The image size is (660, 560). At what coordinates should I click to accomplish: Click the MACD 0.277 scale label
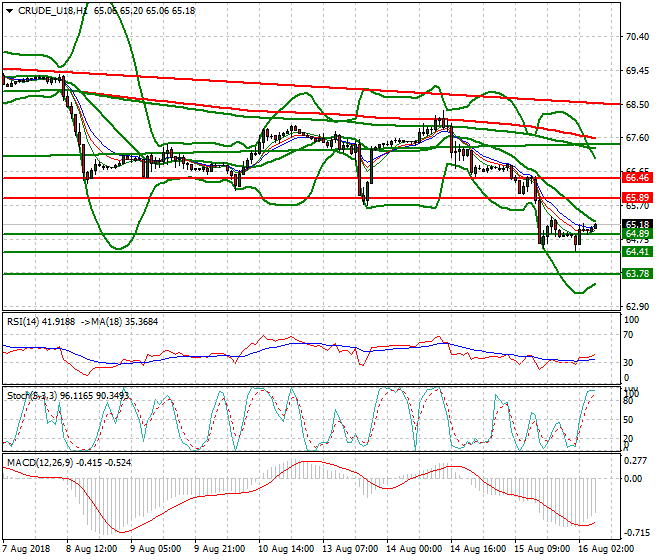635,461
